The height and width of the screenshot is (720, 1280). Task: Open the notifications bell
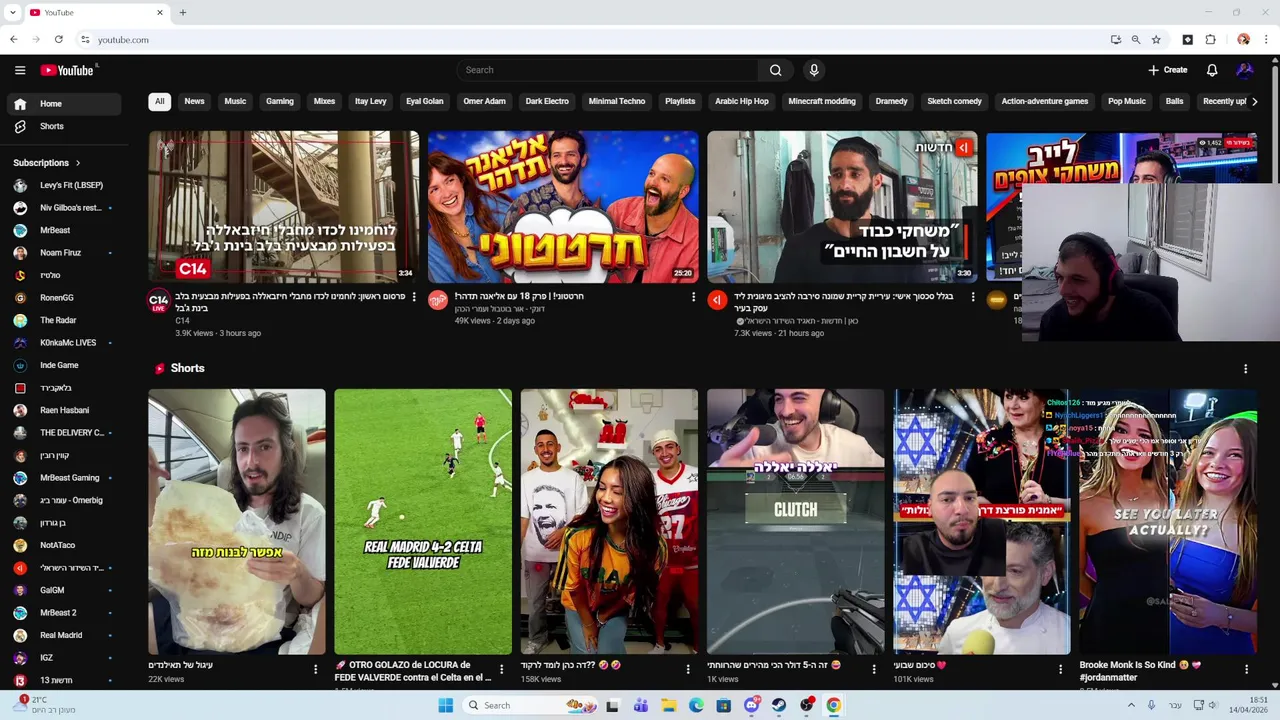coord(1211,70)
